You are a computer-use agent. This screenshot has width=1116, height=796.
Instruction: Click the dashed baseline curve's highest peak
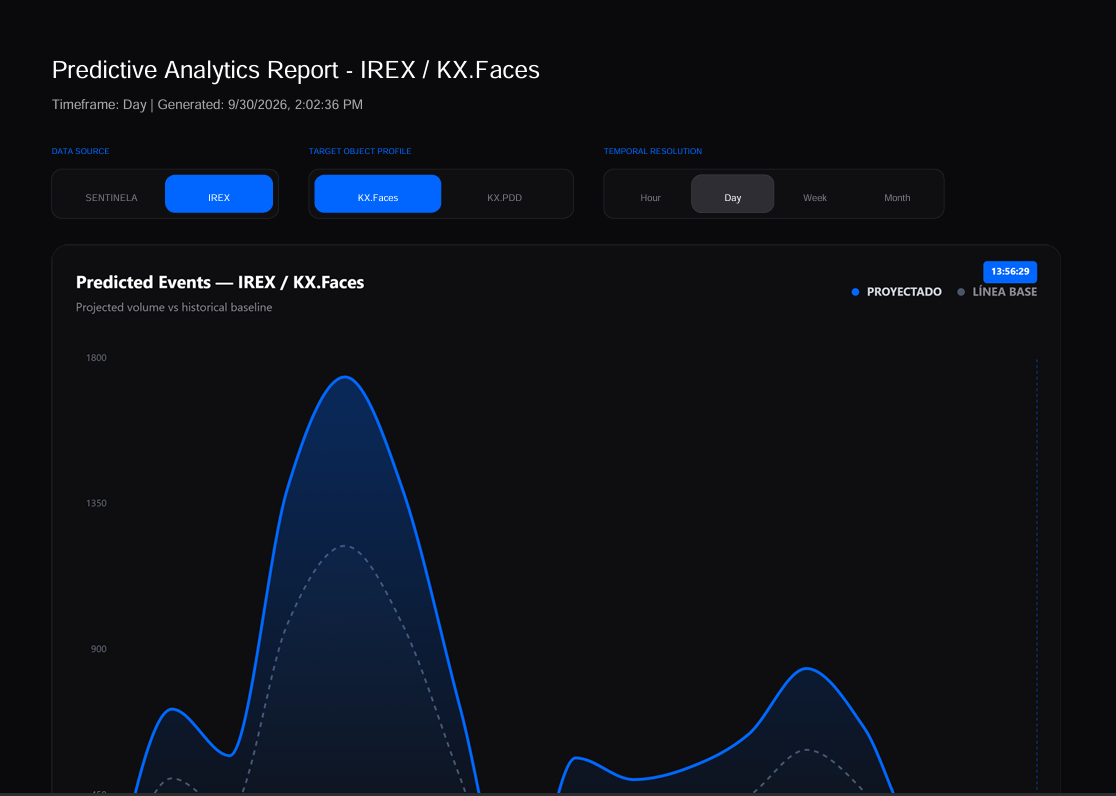[x=344, y=546]
